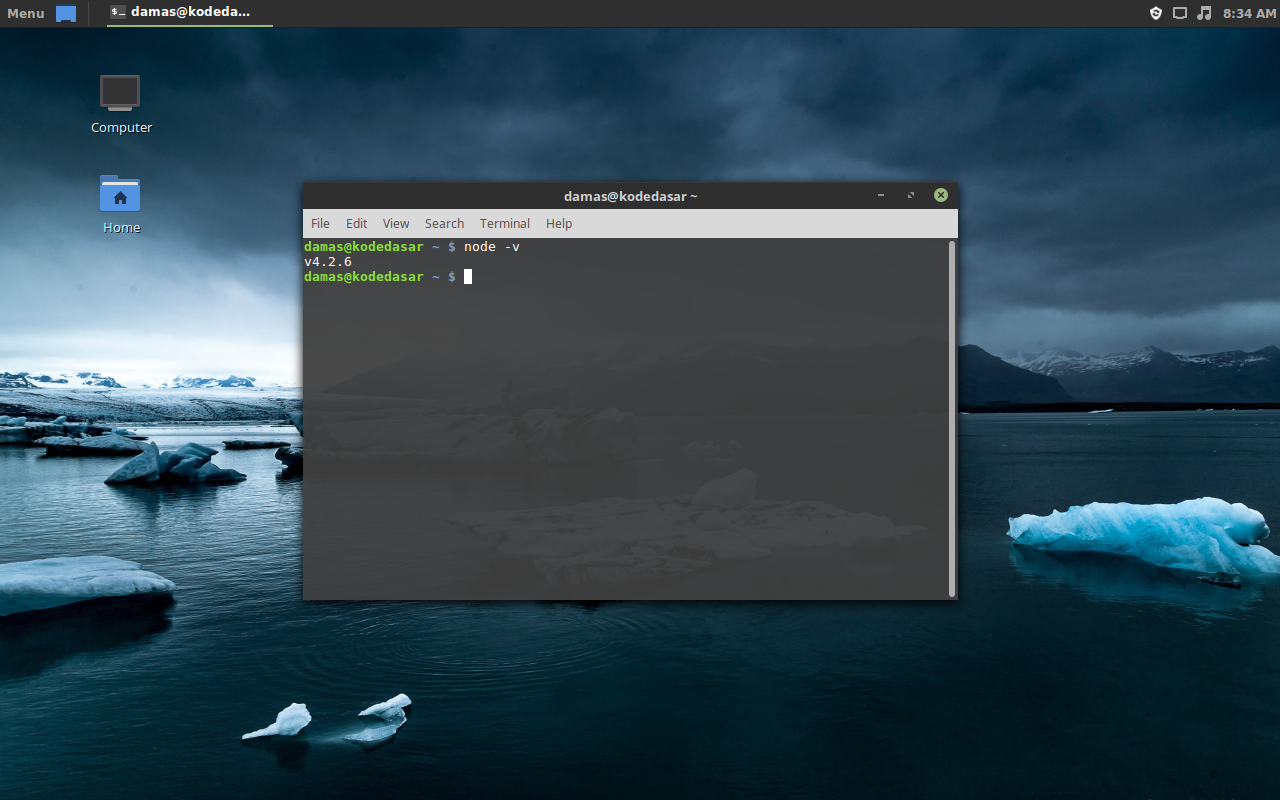Click the 'damas@kodedasar ~' title bar text
1280x800 pixels.
(x=631, y=196)
